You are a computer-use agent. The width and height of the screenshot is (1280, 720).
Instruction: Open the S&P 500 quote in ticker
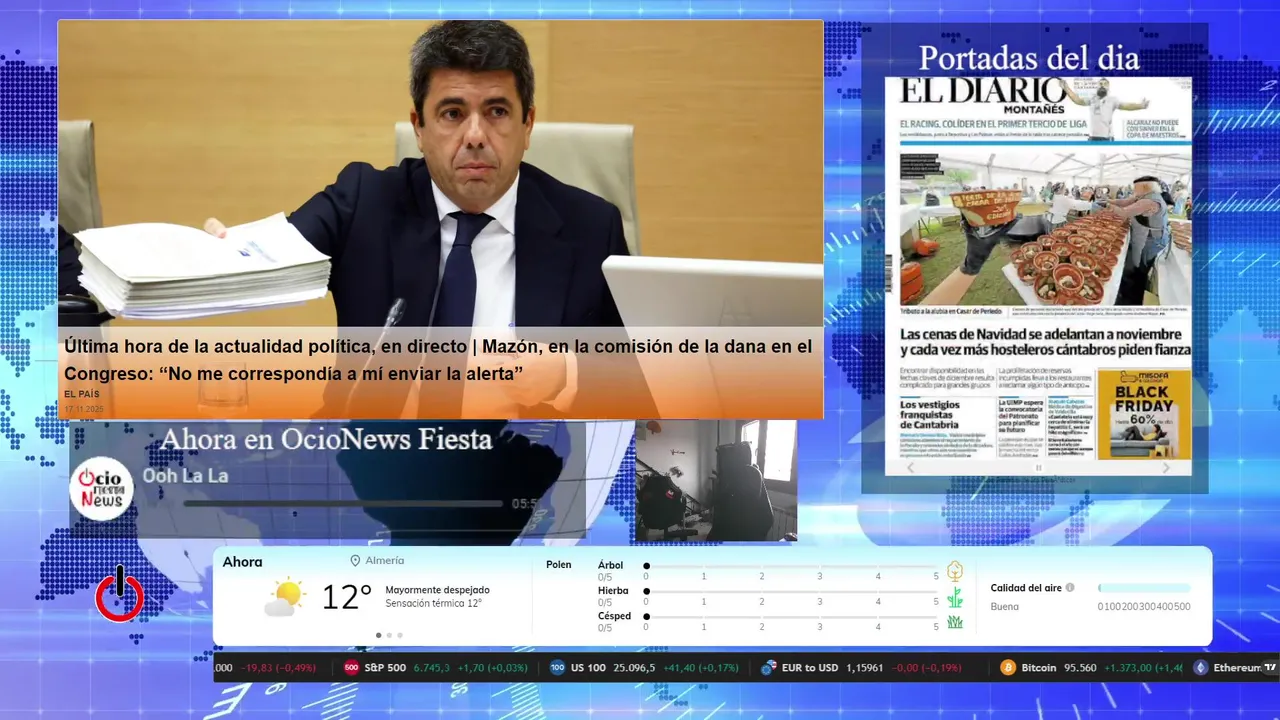click(x=435, y=668)
